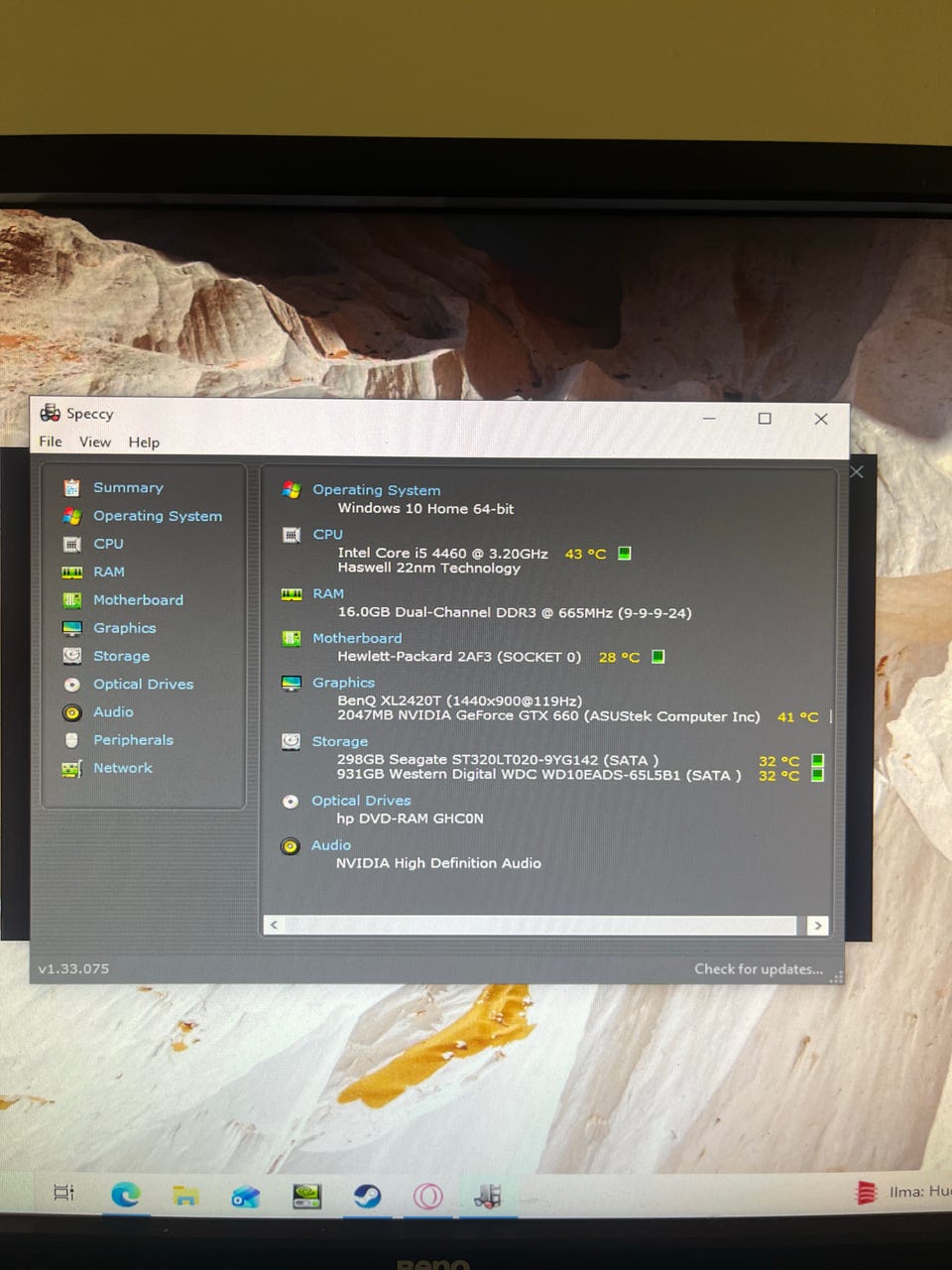Open the Storage sidebar drive icon
Image resolution: width=952 pixels, height=1270 pixels.
coord(71,656)
